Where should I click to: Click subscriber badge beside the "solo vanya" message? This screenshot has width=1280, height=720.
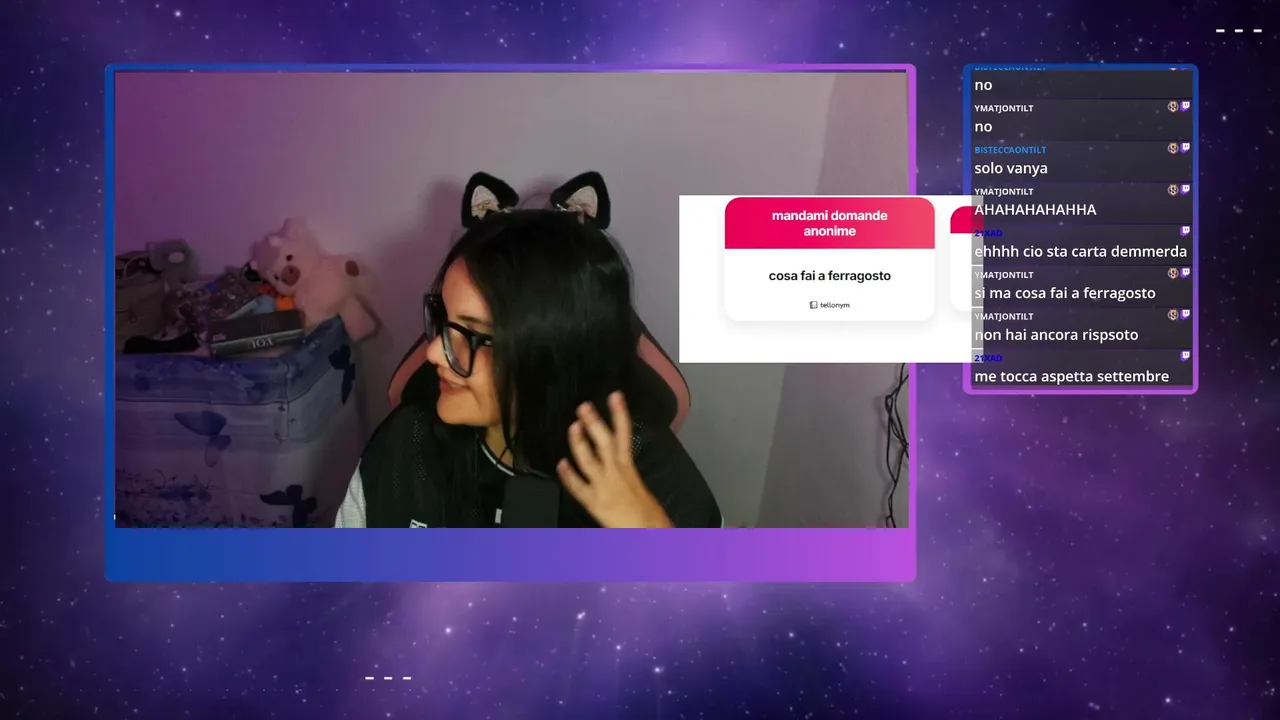[x=1173, y=148]
